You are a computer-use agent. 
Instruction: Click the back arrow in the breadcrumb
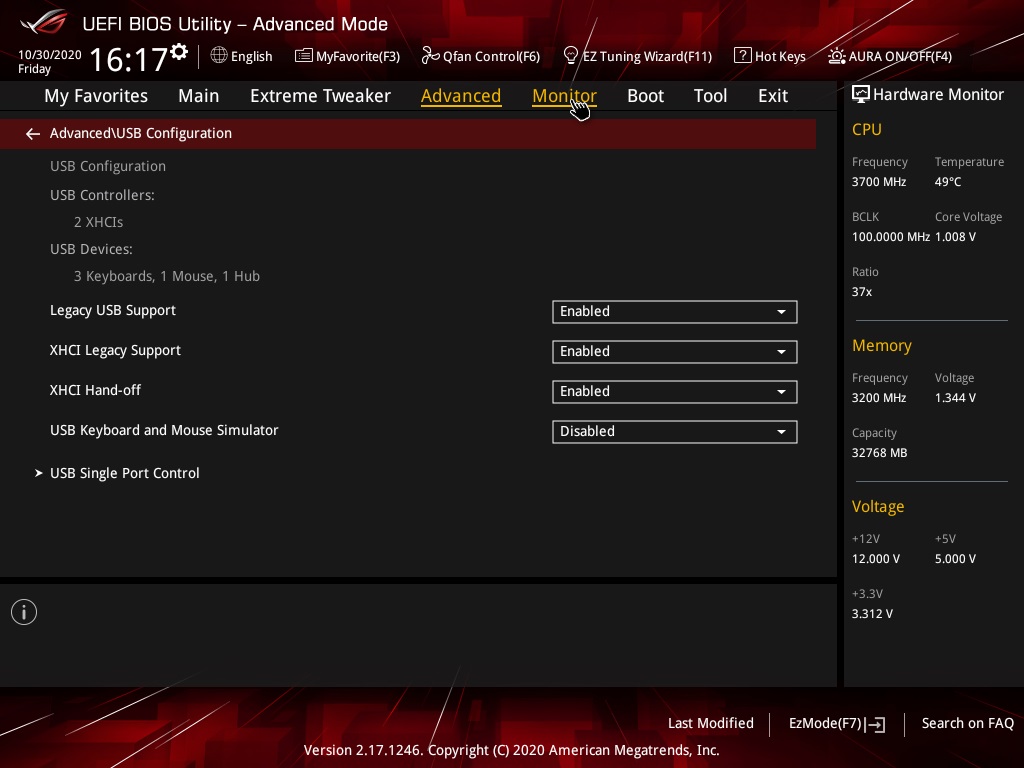tap(33, 133)
